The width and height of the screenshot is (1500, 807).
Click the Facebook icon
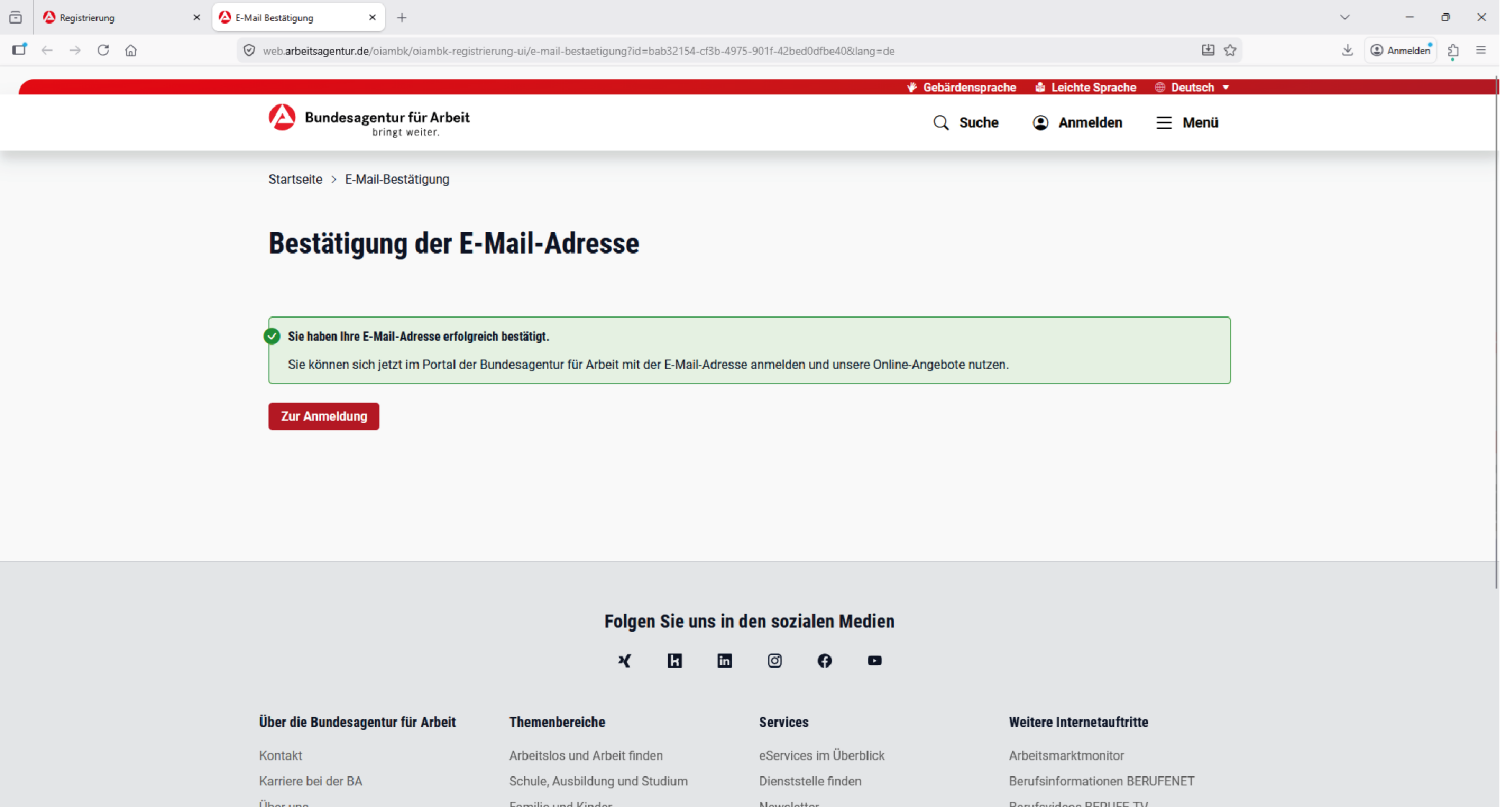click(824, 660)
